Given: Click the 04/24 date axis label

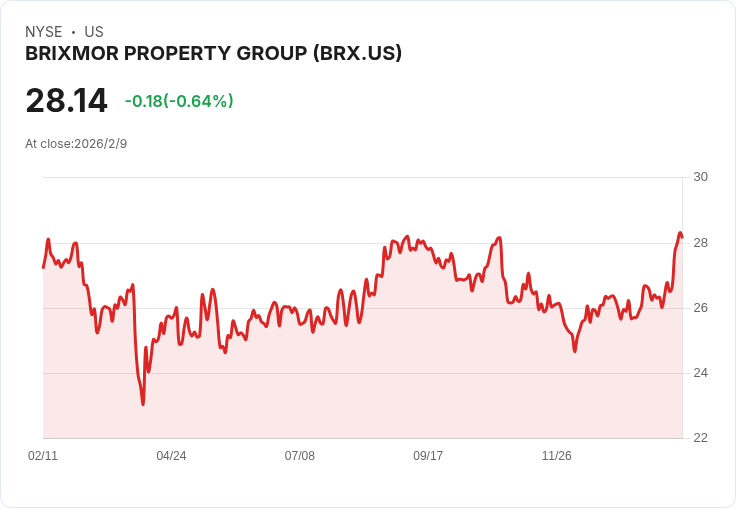Looking at the screenshot, I should pos(171,456).
